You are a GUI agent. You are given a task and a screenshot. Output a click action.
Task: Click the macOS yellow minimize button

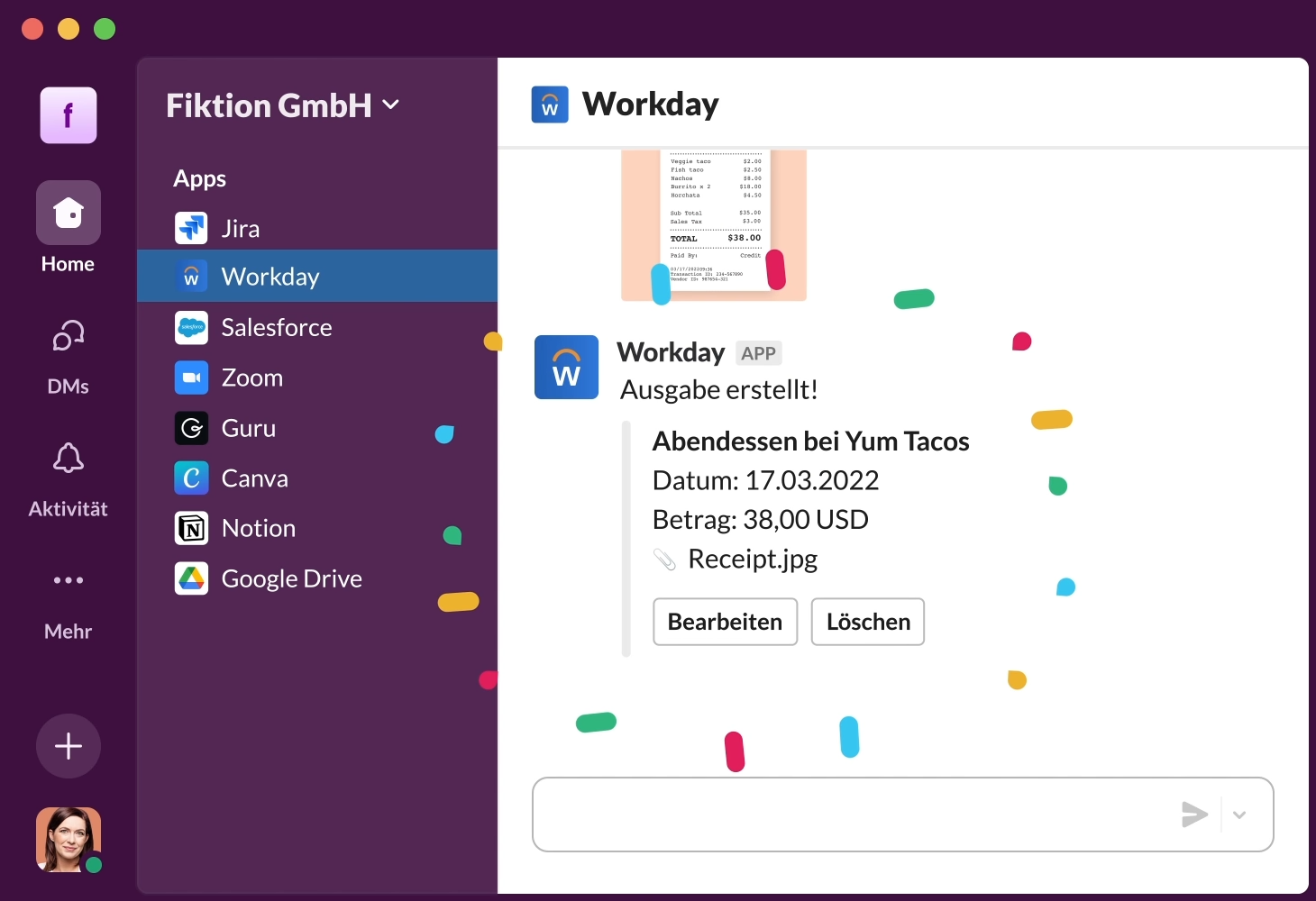[x=69, y=29]
